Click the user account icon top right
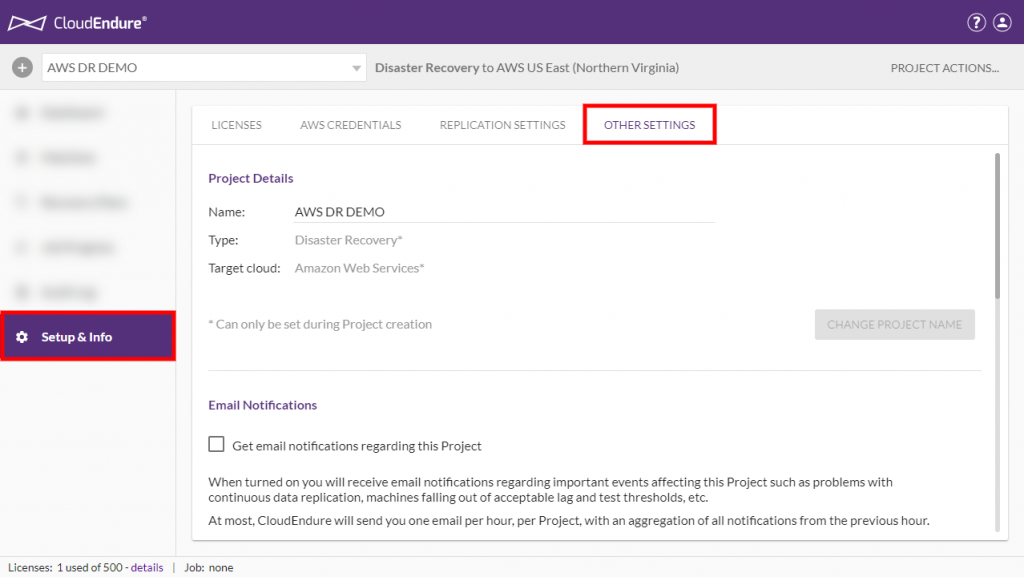 coord(1002,22)
